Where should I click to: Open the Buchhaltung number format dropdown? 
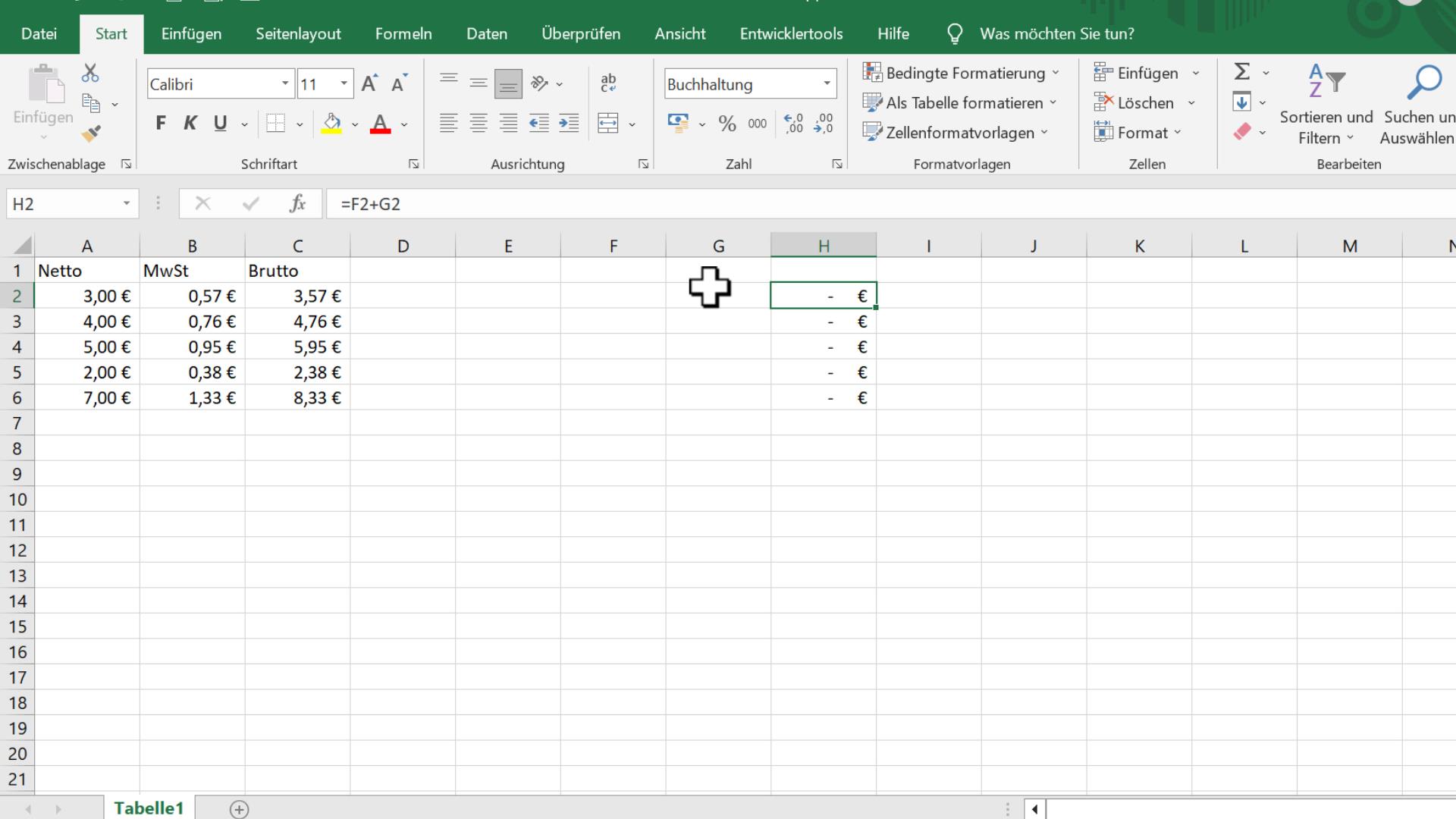[x=827, y=84]
